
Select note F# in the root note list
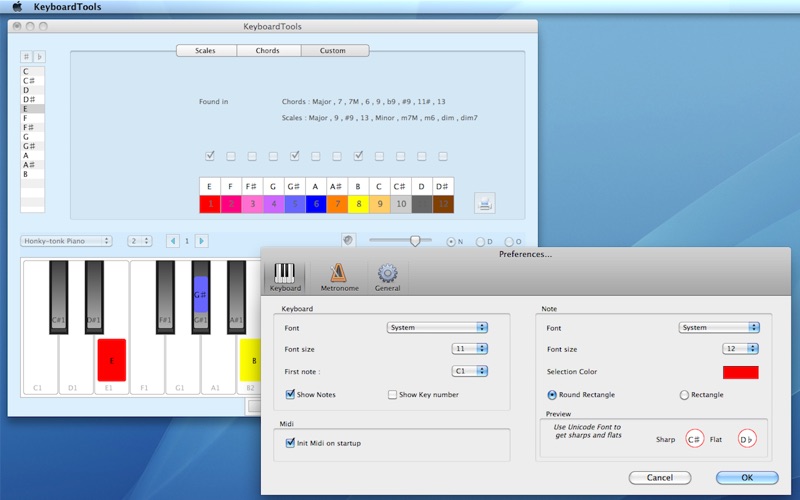(x=32, y=128)
